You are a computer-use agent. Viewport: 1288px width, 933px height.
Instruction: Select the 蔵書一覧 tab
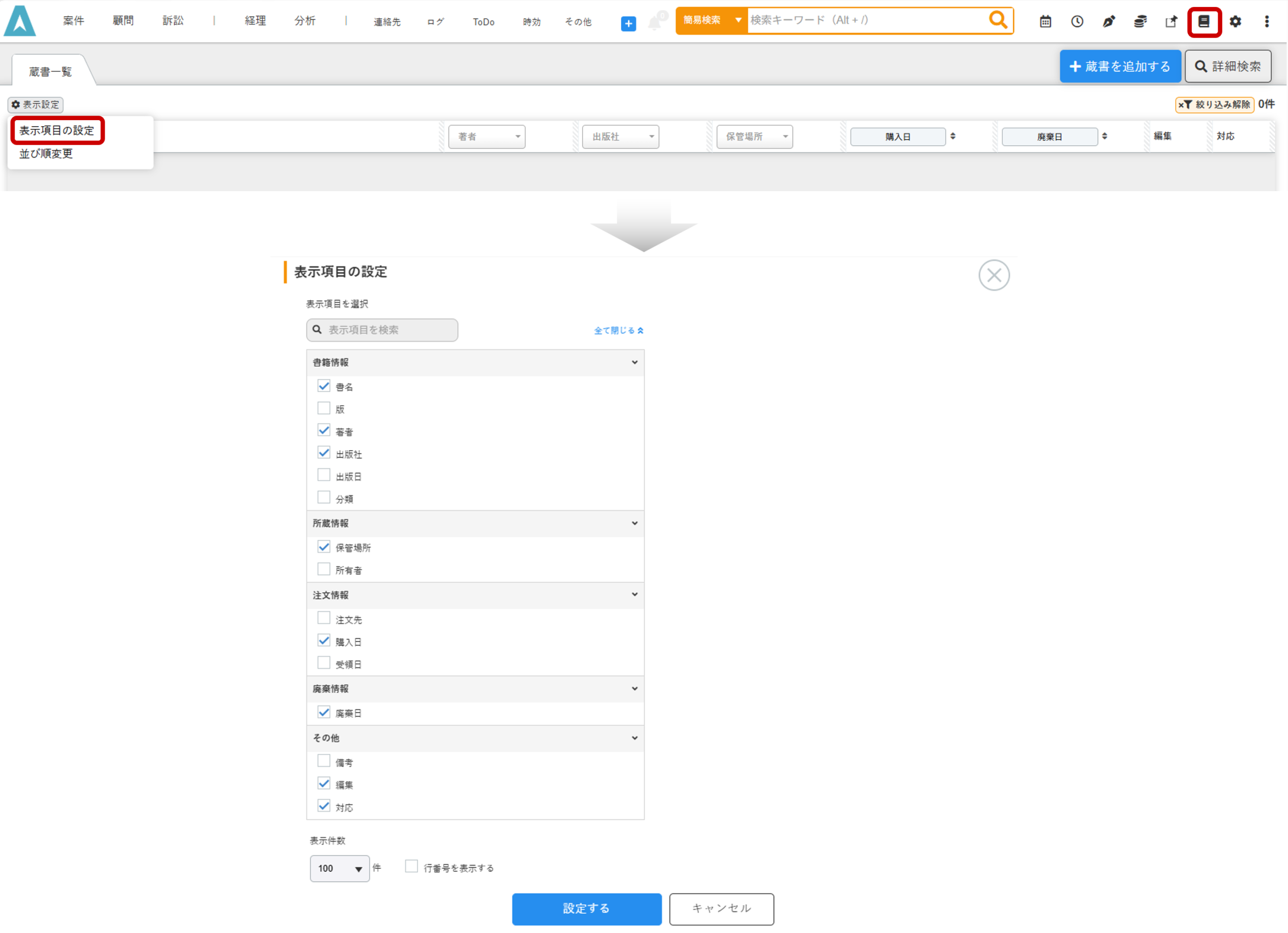[x=50, y=71]
